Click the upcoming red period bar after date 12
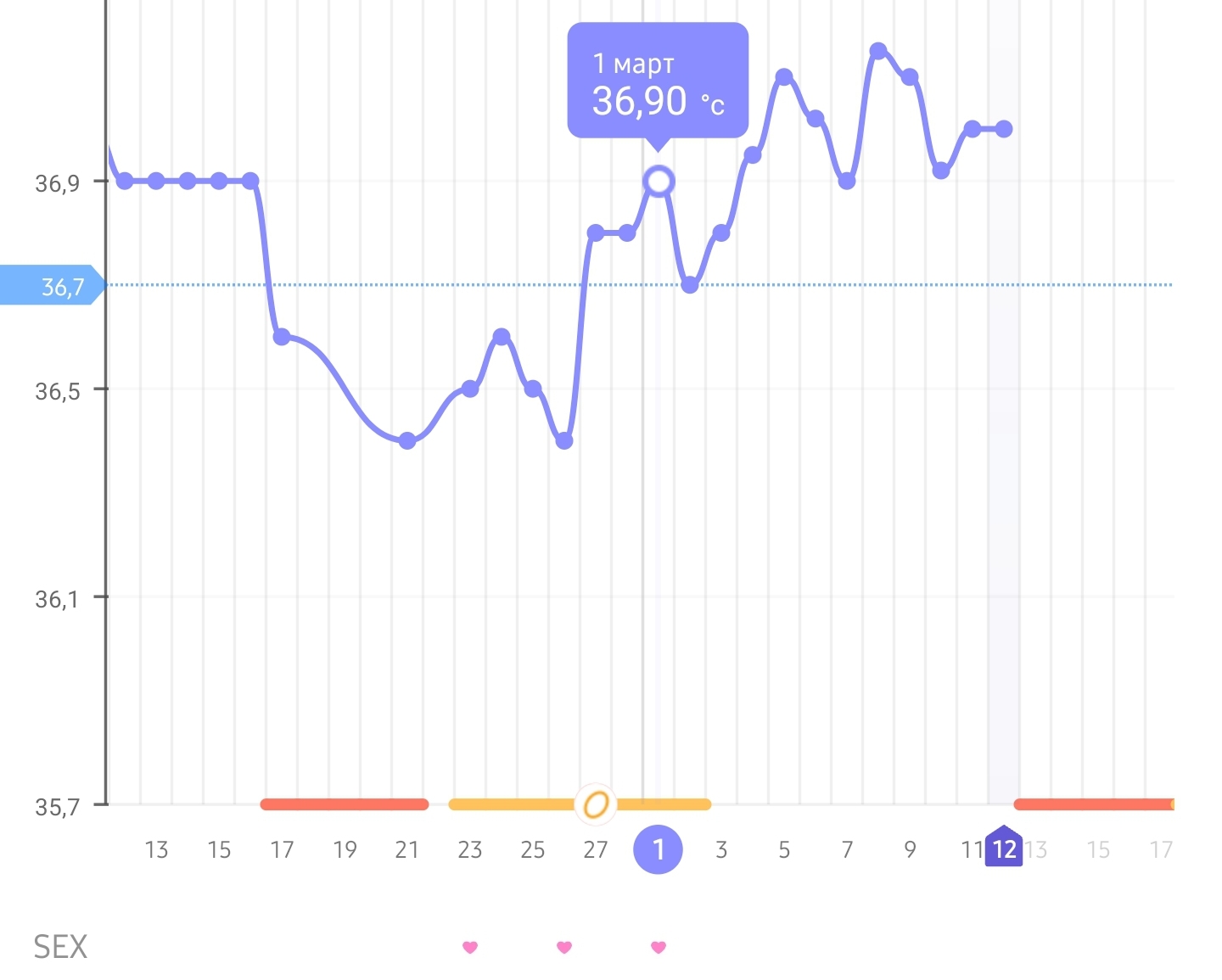 (1093, 804)
